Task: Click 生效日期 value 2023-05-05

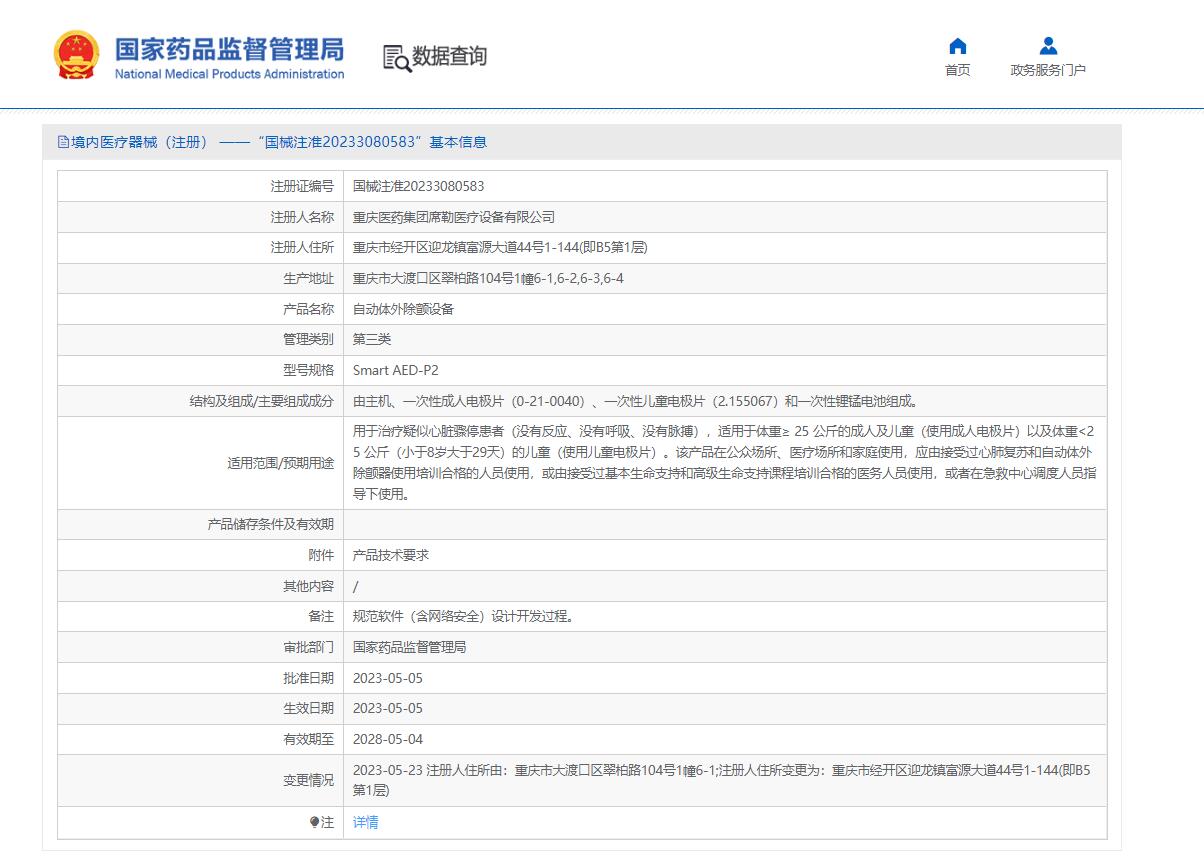Action: (388, 708)
